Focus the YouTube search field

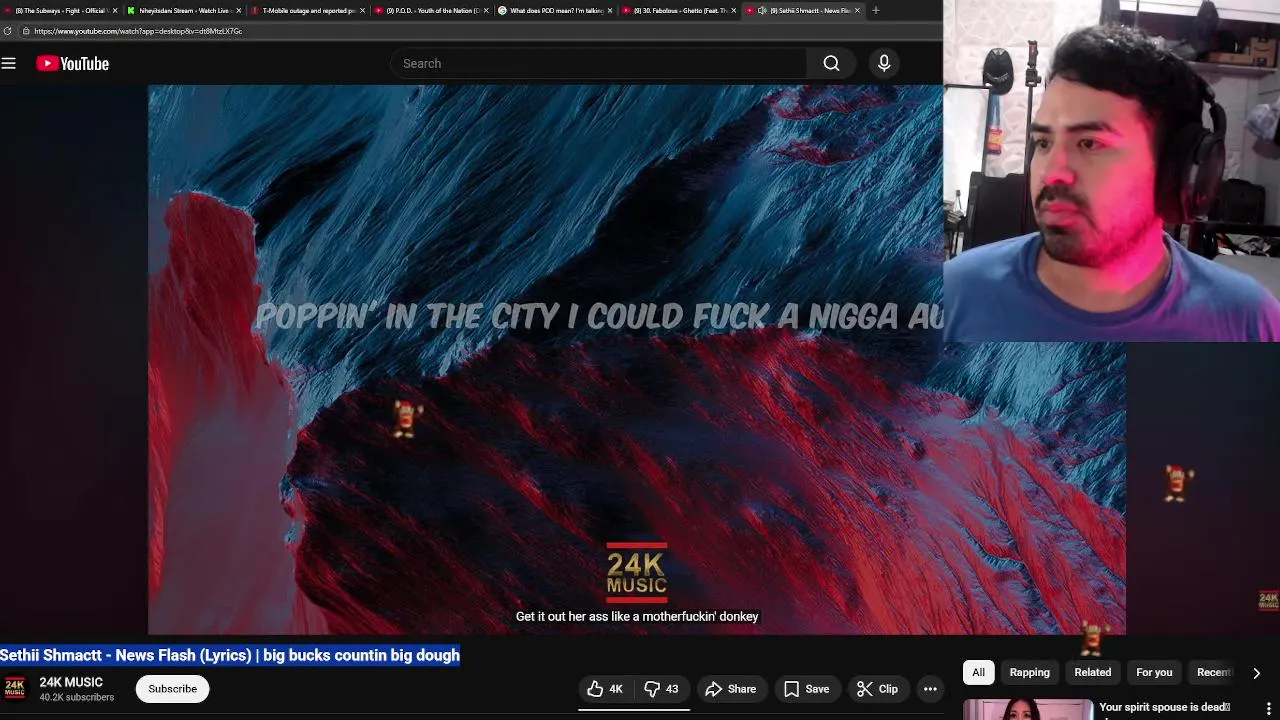[598, 63]
